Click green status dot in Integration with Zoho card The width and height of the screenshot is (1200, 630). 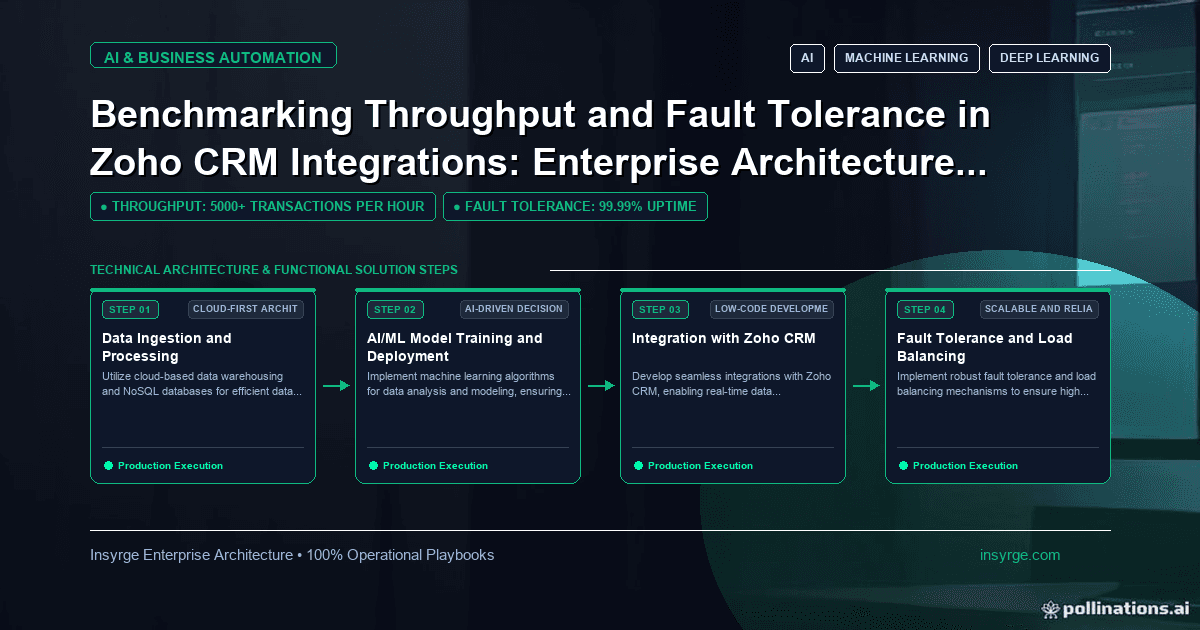pos(639,466)
